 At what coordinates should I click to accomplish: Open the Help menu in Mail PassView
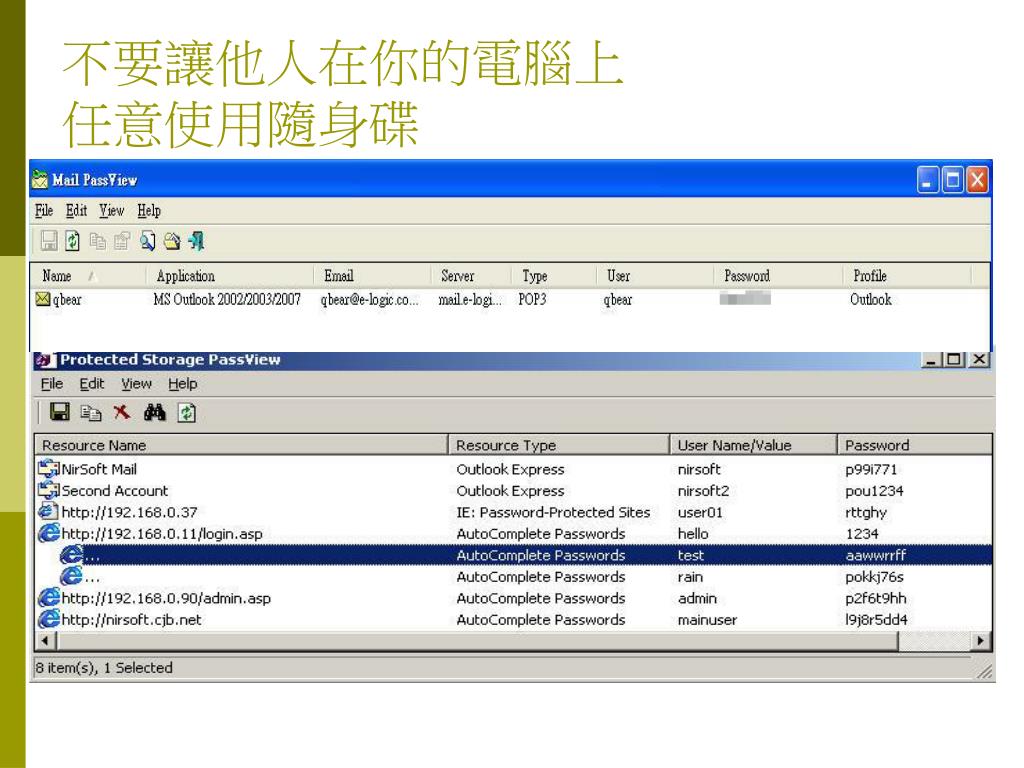pyautogui.click(x=149, y=210)
